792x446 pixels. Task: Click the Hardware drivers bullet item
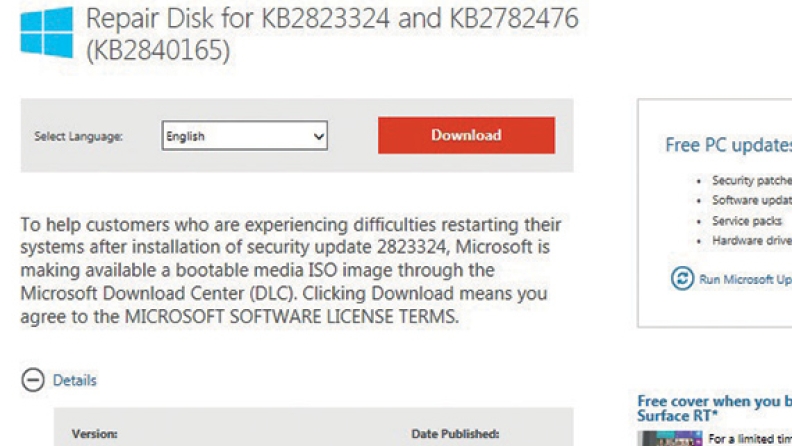tap(752, 240)
